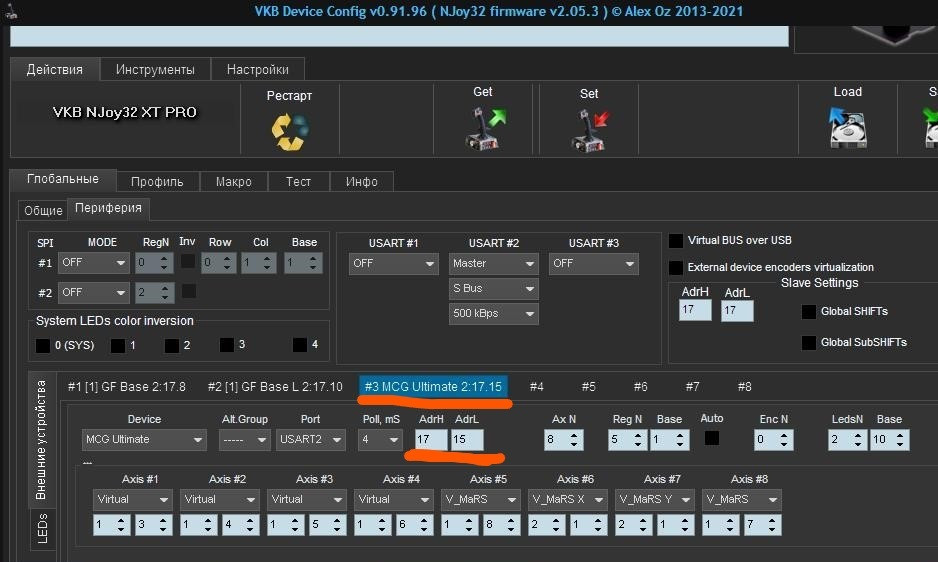
Task: Open the Device MCG Ultimate dropdown
Action: pyautogui.click(x=144, y=440)
